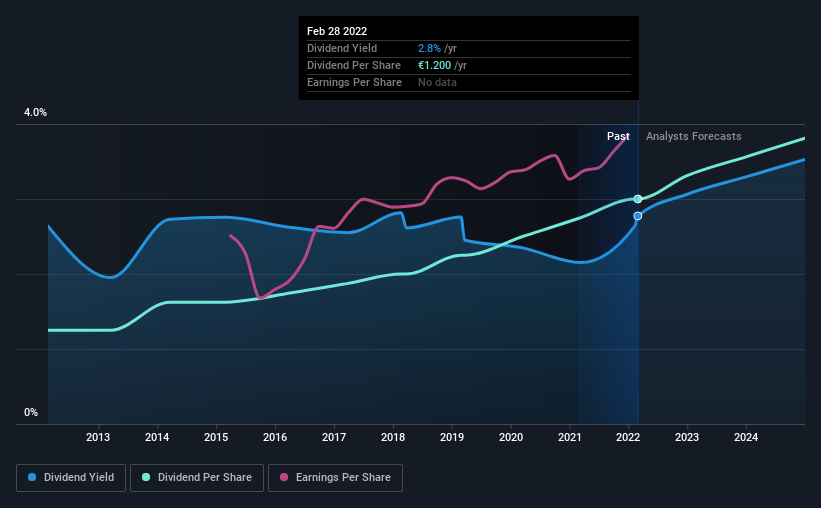Click the Analysts Forecasts label
Screen dimensions: 821x508
[x=693, y=136]
